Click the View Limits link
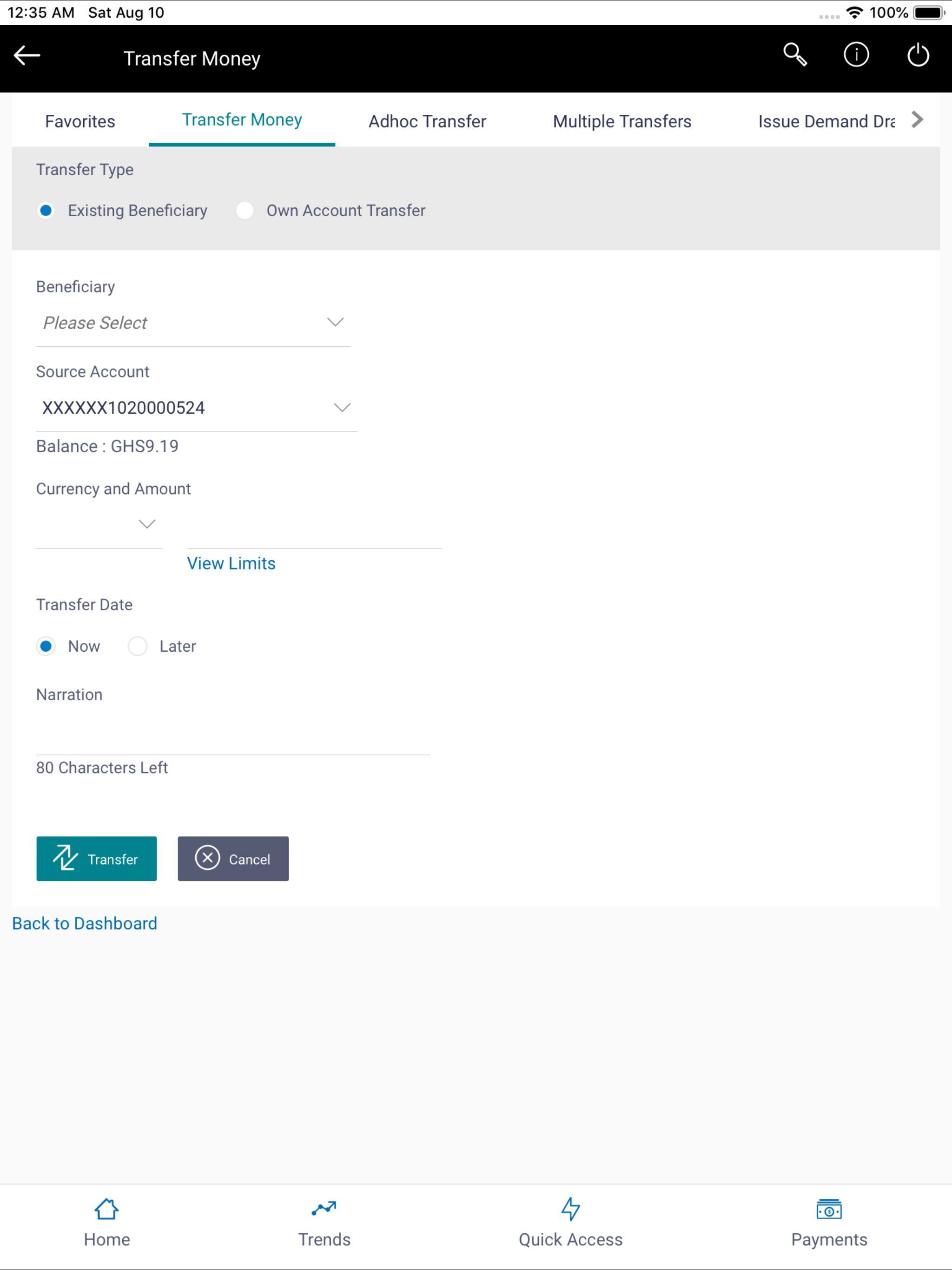This screenshot has height=1270, width=952. 231,563
